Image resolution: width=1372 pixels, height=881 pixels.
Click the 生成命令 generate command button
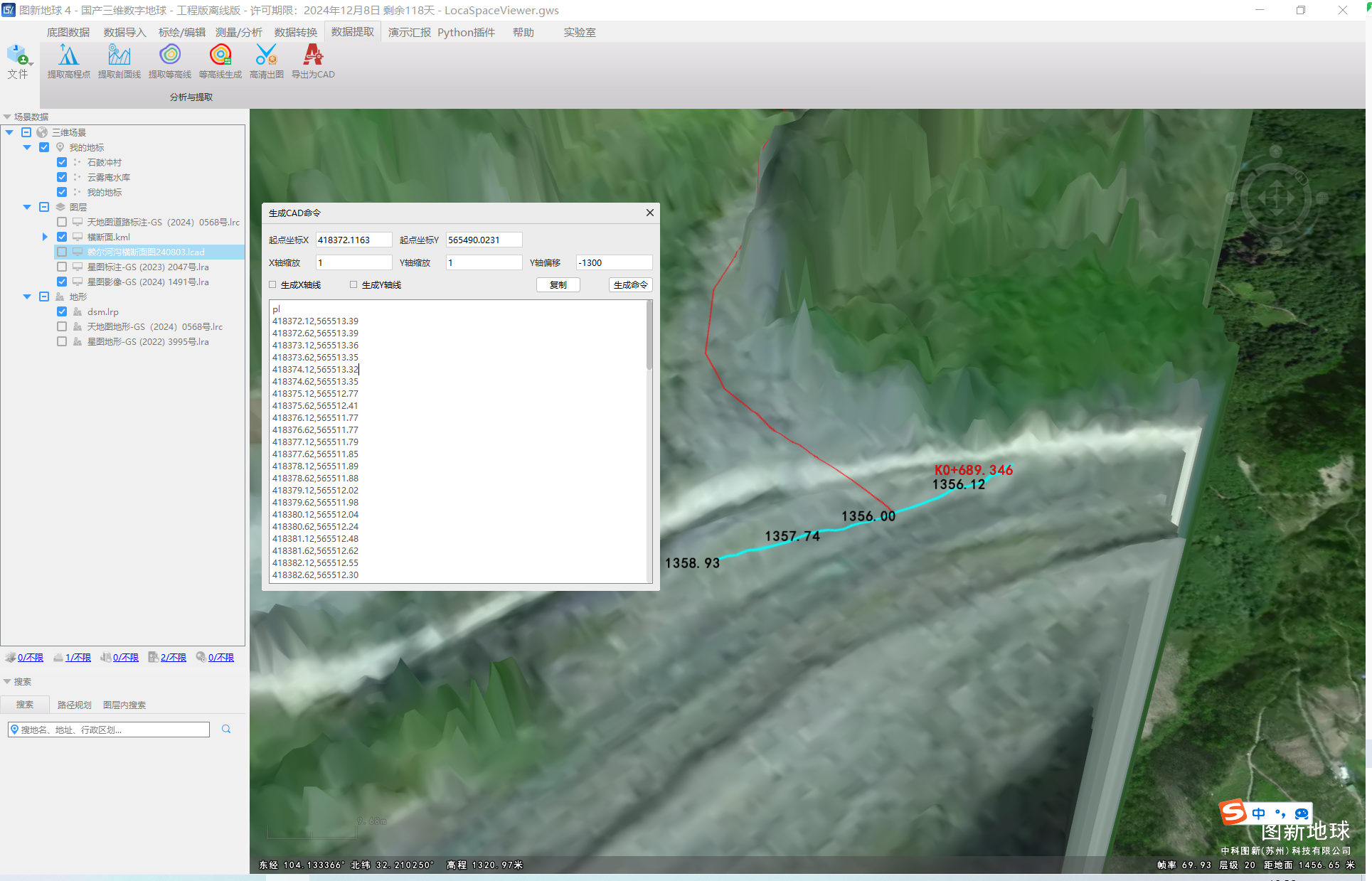pos(630,284)
